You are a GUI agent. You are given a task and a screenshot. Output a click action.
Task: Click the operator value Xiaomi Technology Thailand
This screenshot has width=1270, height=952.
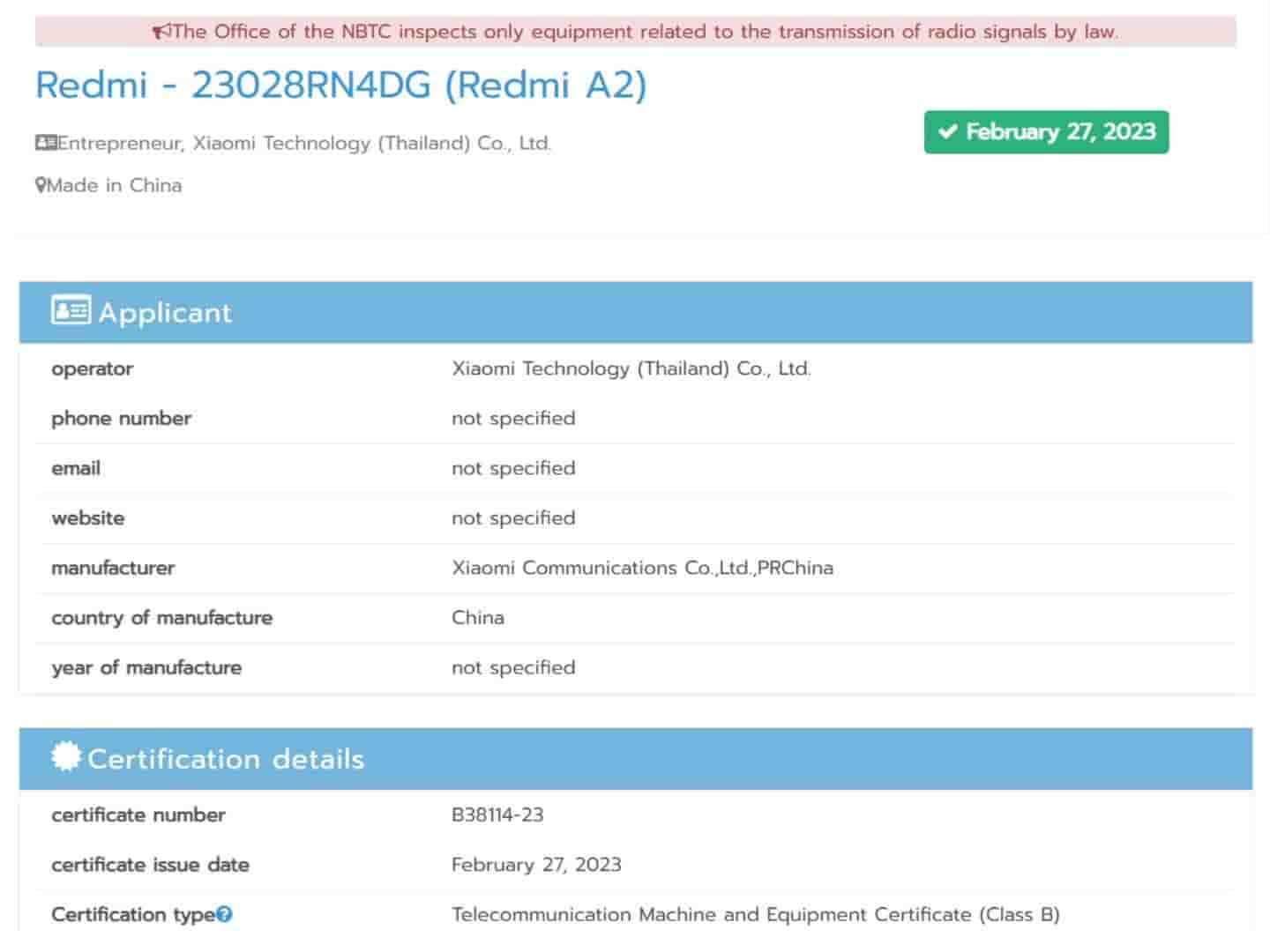point(631,368)
